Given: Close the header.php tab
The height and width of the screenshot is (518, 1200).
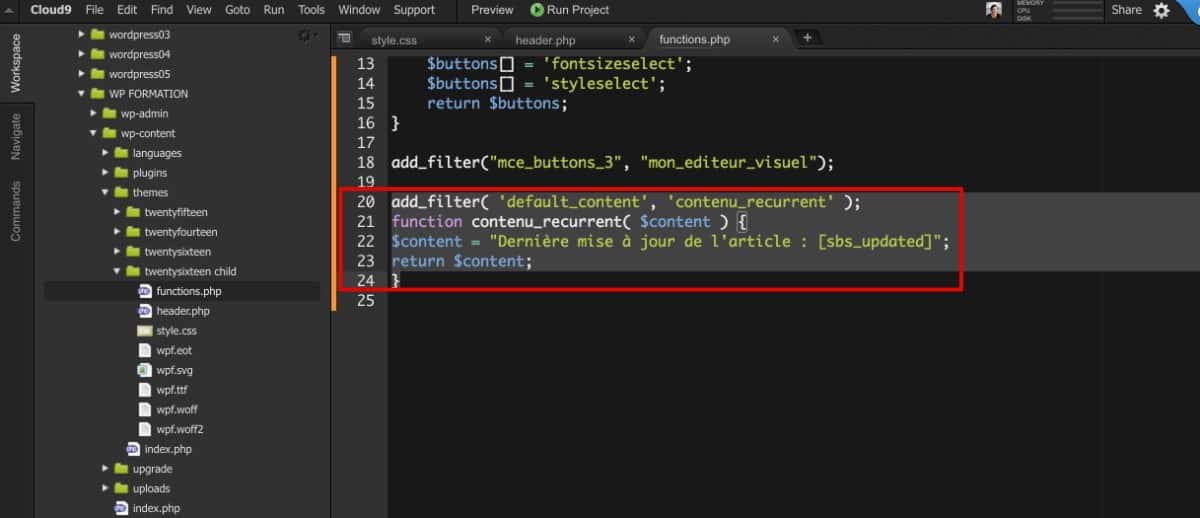Looking at the screenshot, I should (x=632, y=39).
